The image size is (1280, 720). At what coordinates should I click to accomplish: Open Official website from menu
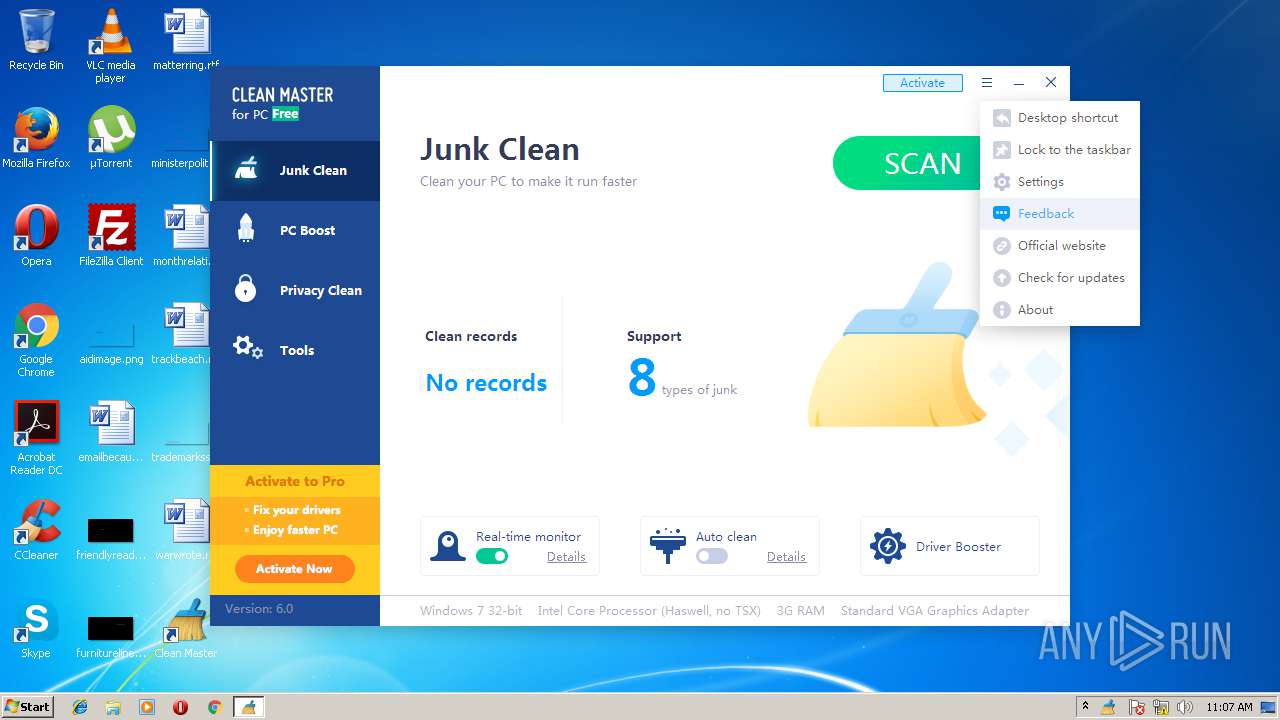pos(1060,246)
